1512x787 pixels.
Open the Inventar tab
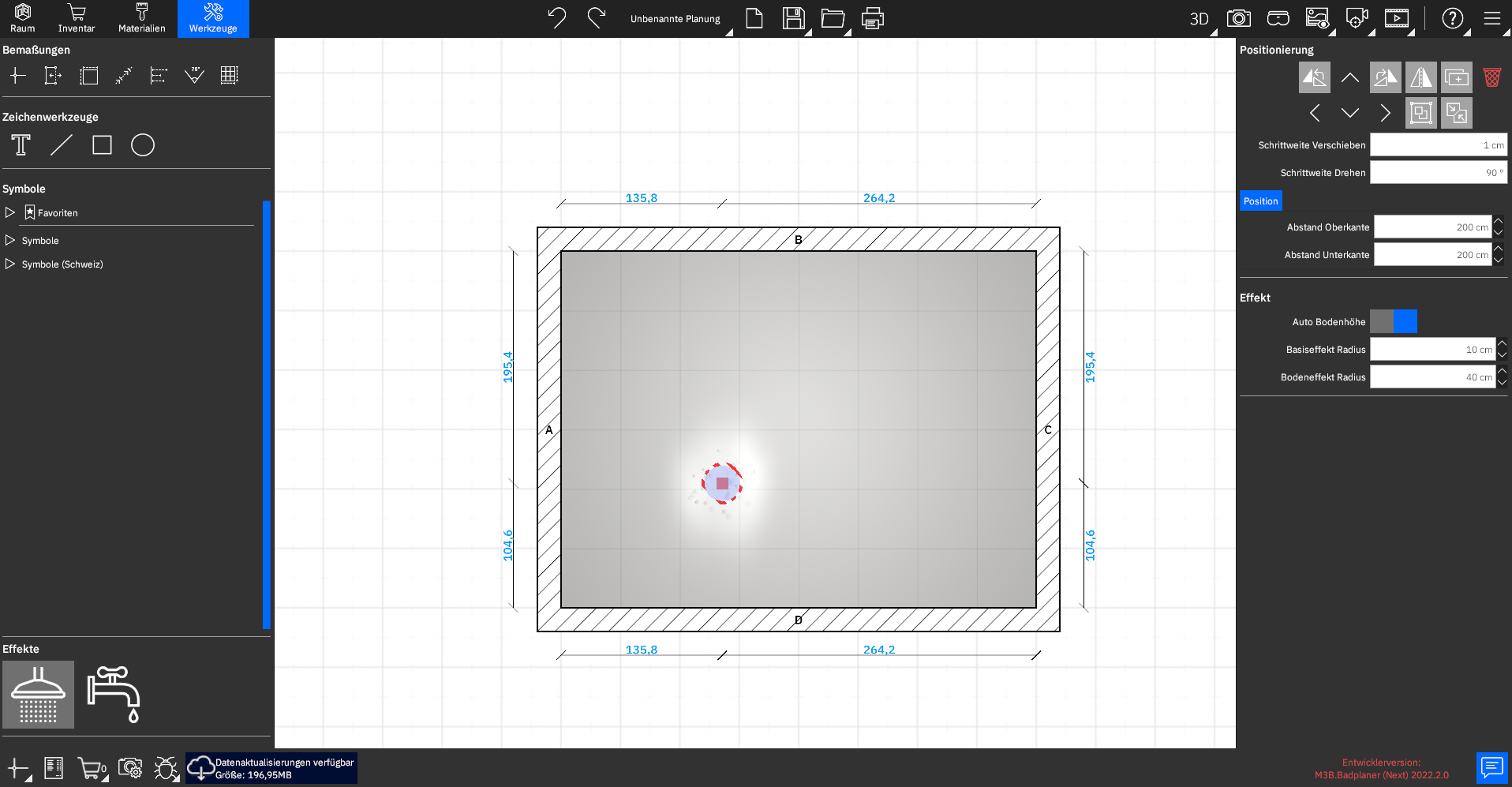click(77, 18)
